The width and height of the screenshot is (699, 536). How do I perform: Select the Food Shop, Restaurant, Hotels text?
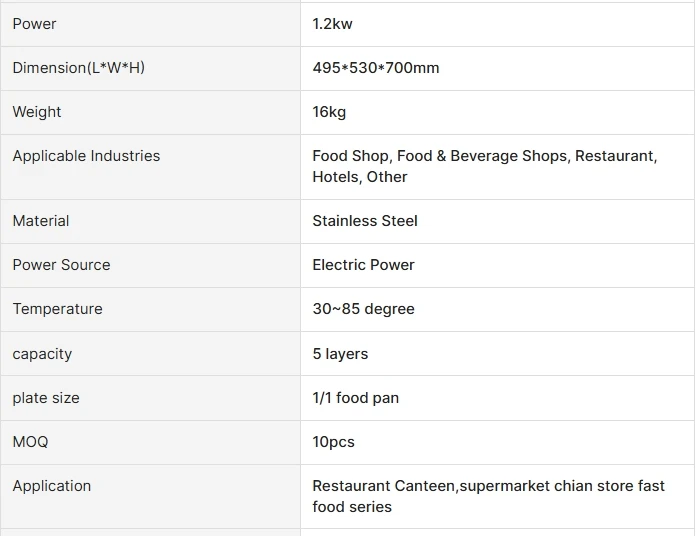click(484, 166)
